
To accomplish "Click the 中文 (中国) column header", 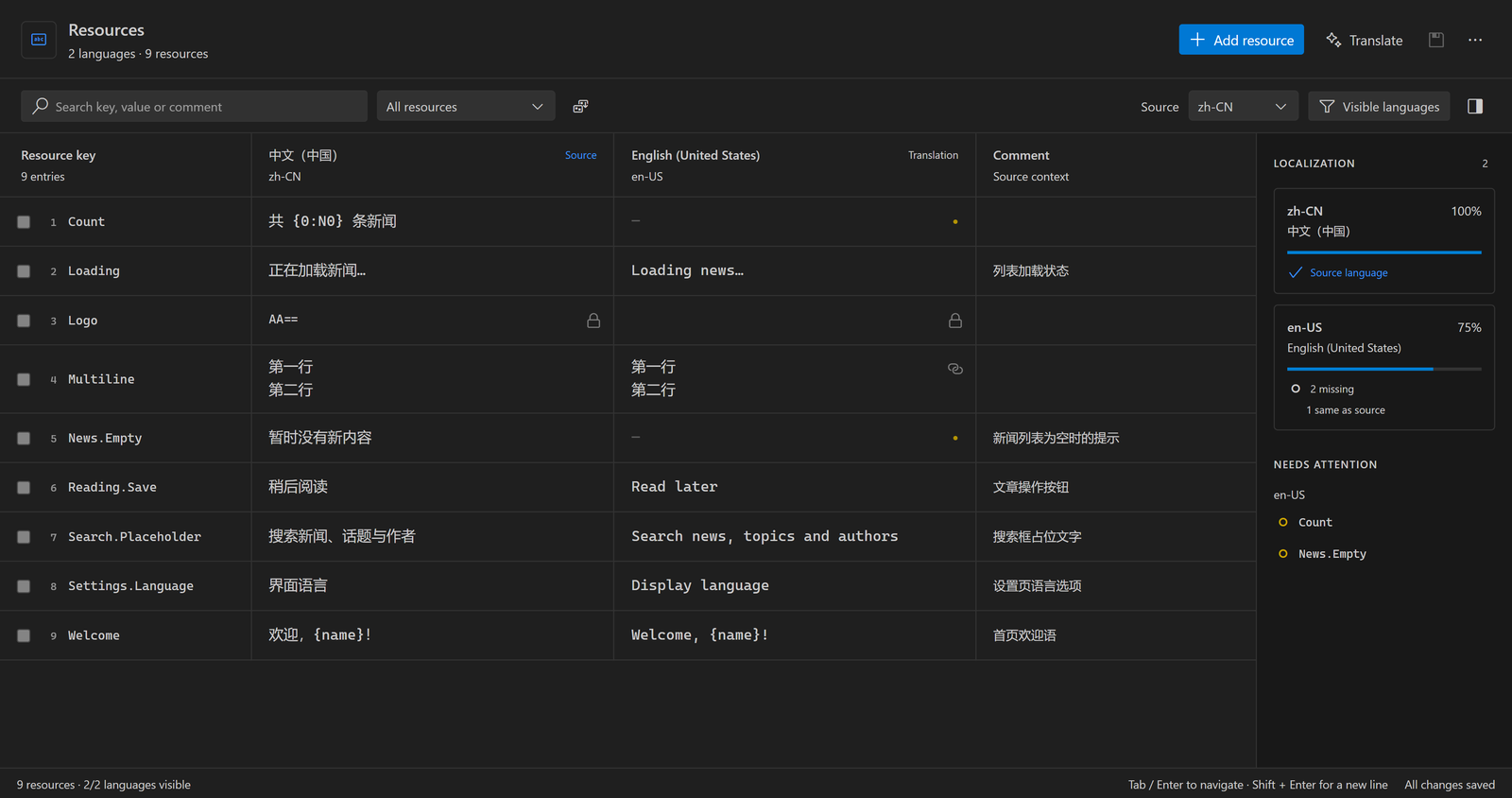I will pos(433,165).
